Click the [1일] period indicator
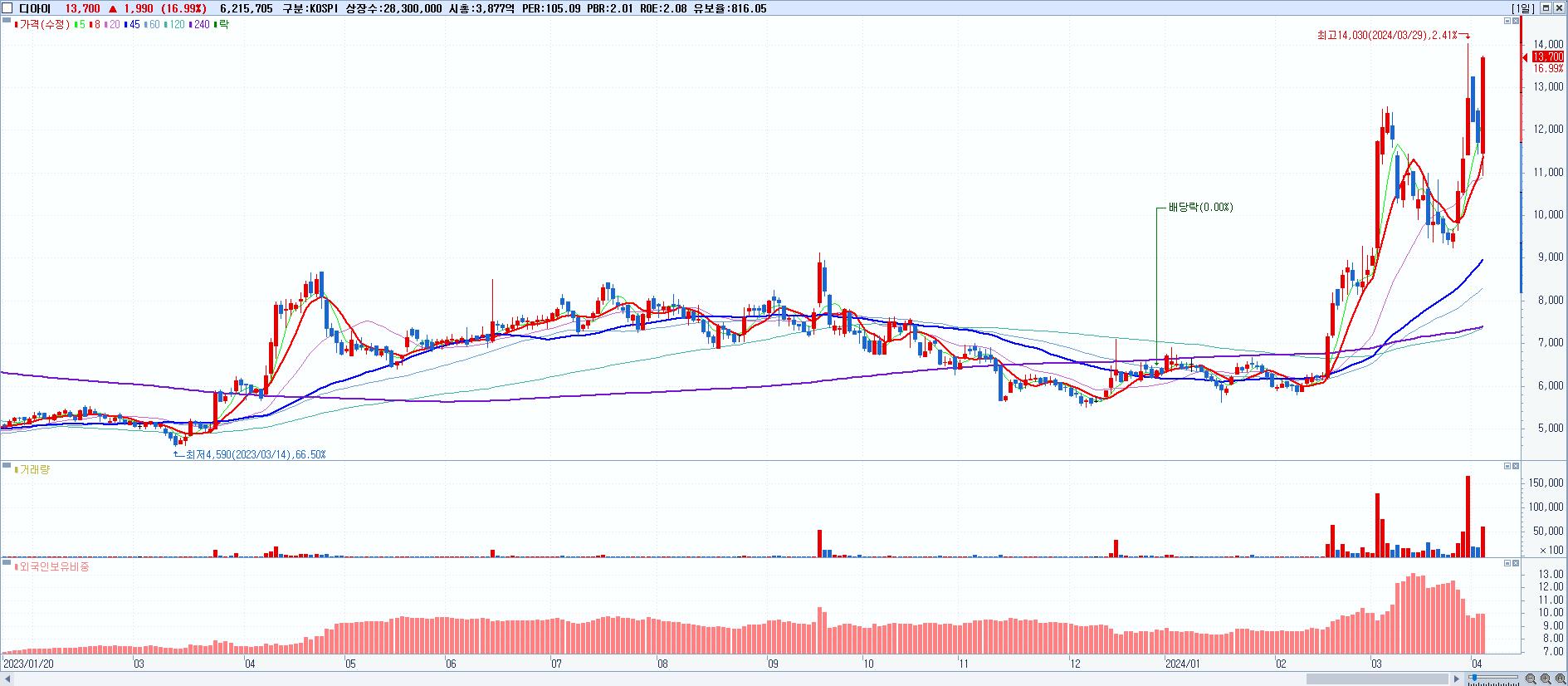Screen dimensions: 1568x686 click(1523, 8)
